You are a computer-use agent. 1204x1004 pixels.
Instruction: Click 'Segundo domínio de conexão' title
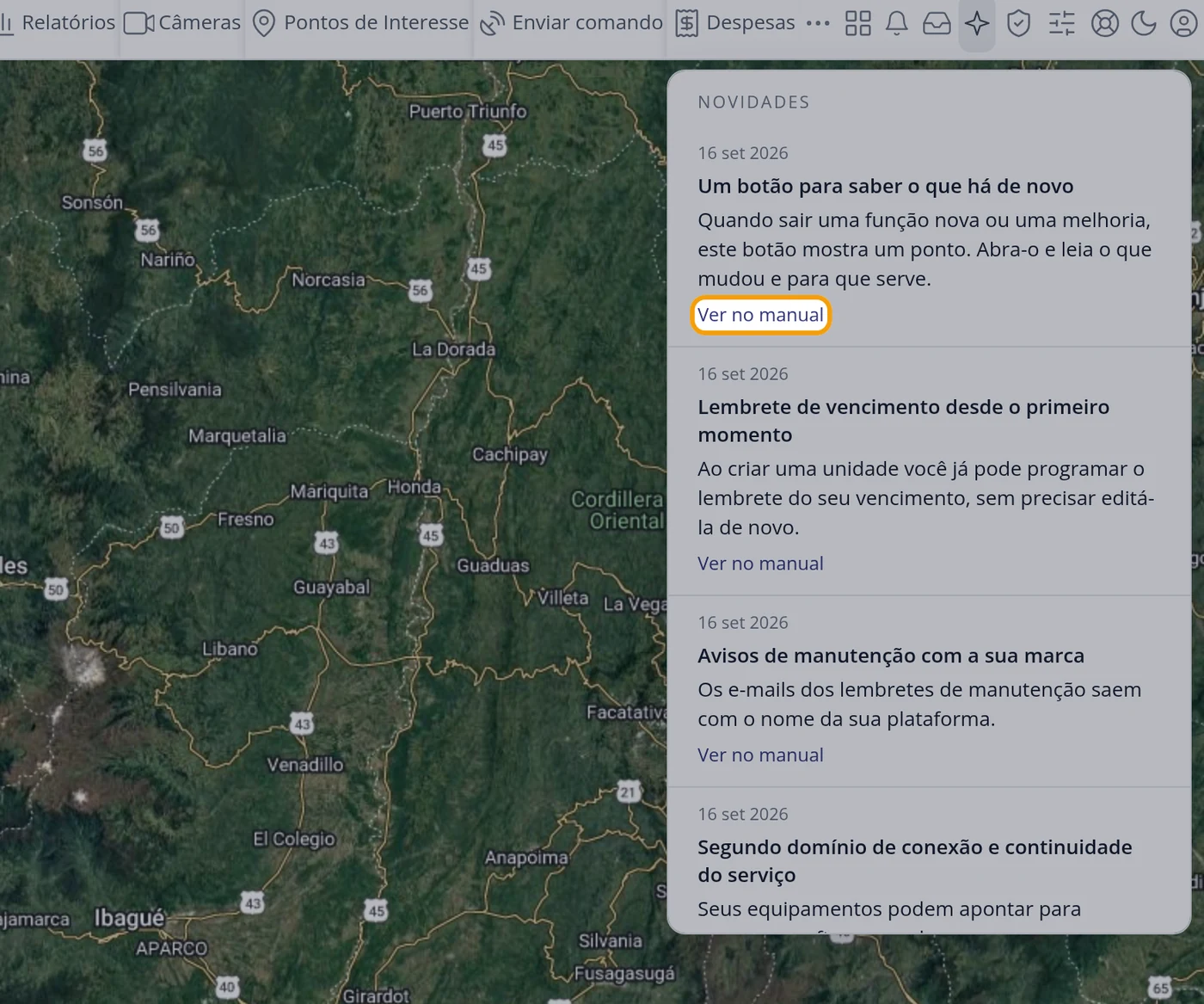tap(915, 860)
